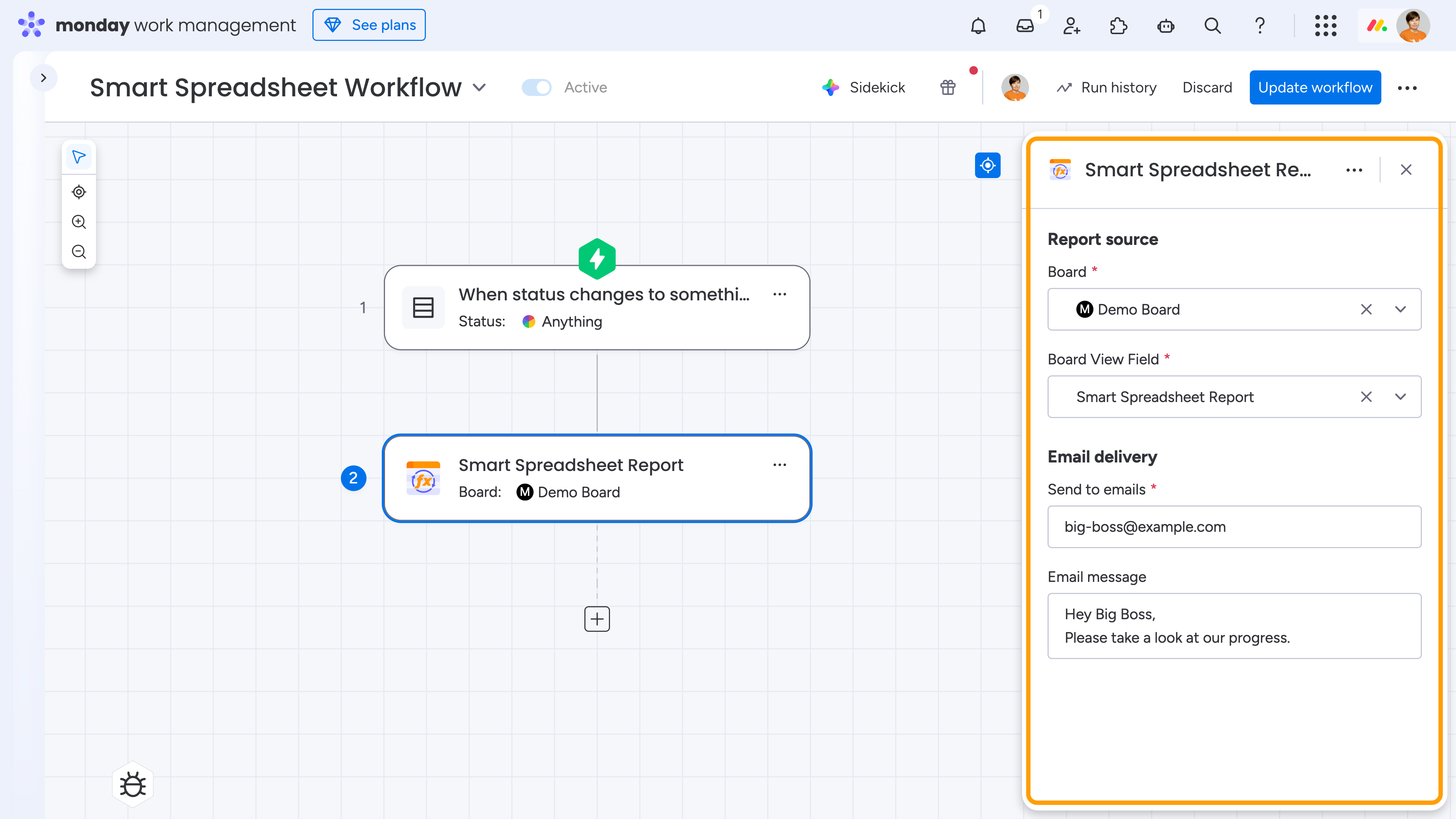Open the gift icon near Sidekick
The width and height of the screenshot is (1456, 819).
[x=948, y=87]
